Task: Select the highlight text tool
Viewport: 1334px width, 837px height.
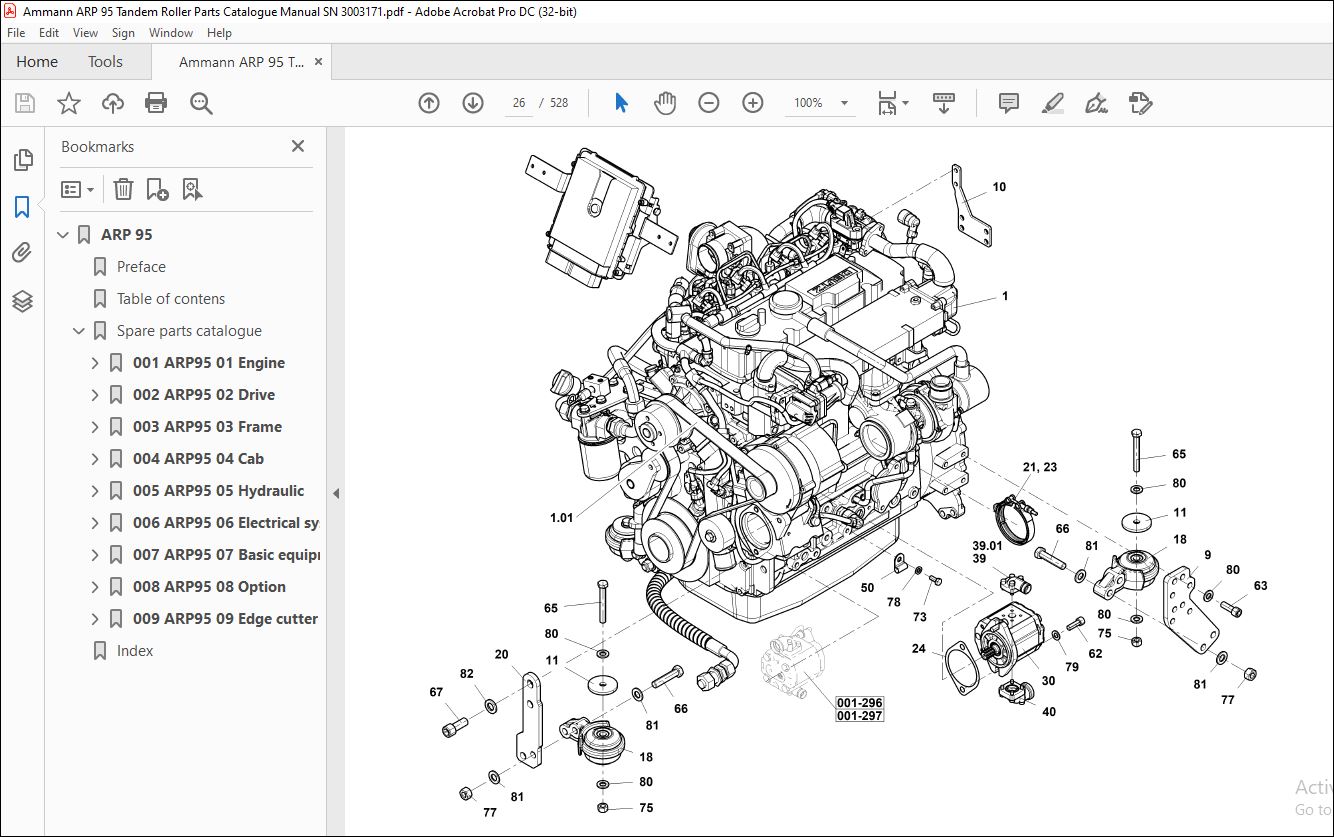Action: [x=1052, y=103]
